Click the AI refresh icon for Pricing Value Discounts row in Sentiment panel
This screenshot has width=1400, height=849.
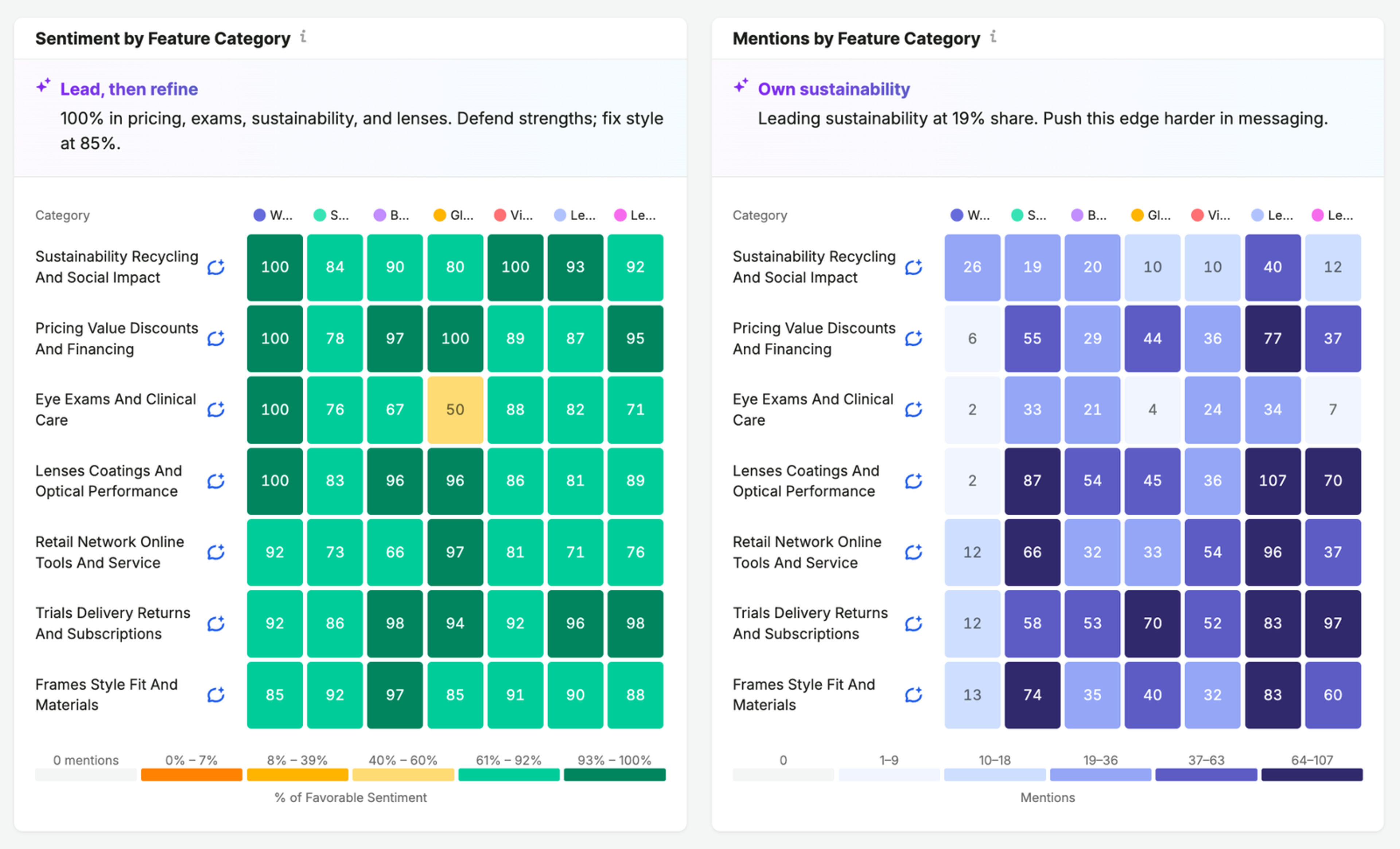216,339
